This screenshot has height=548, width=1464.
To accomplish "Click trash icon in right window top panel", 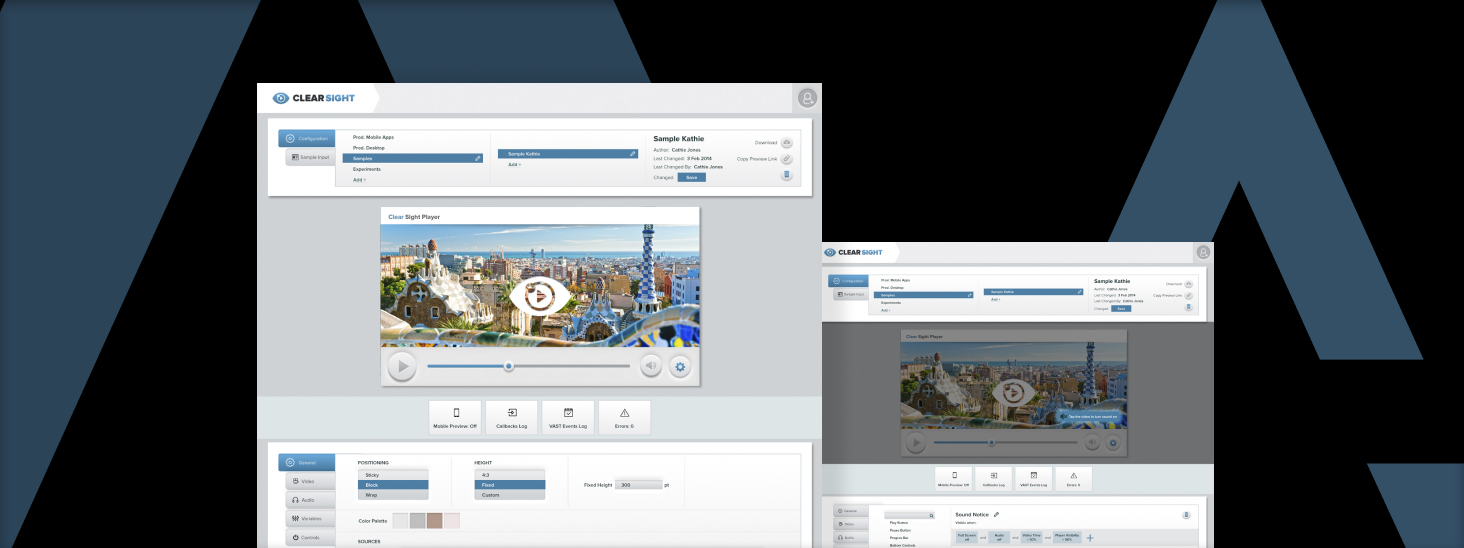I will coord(1188,307).
